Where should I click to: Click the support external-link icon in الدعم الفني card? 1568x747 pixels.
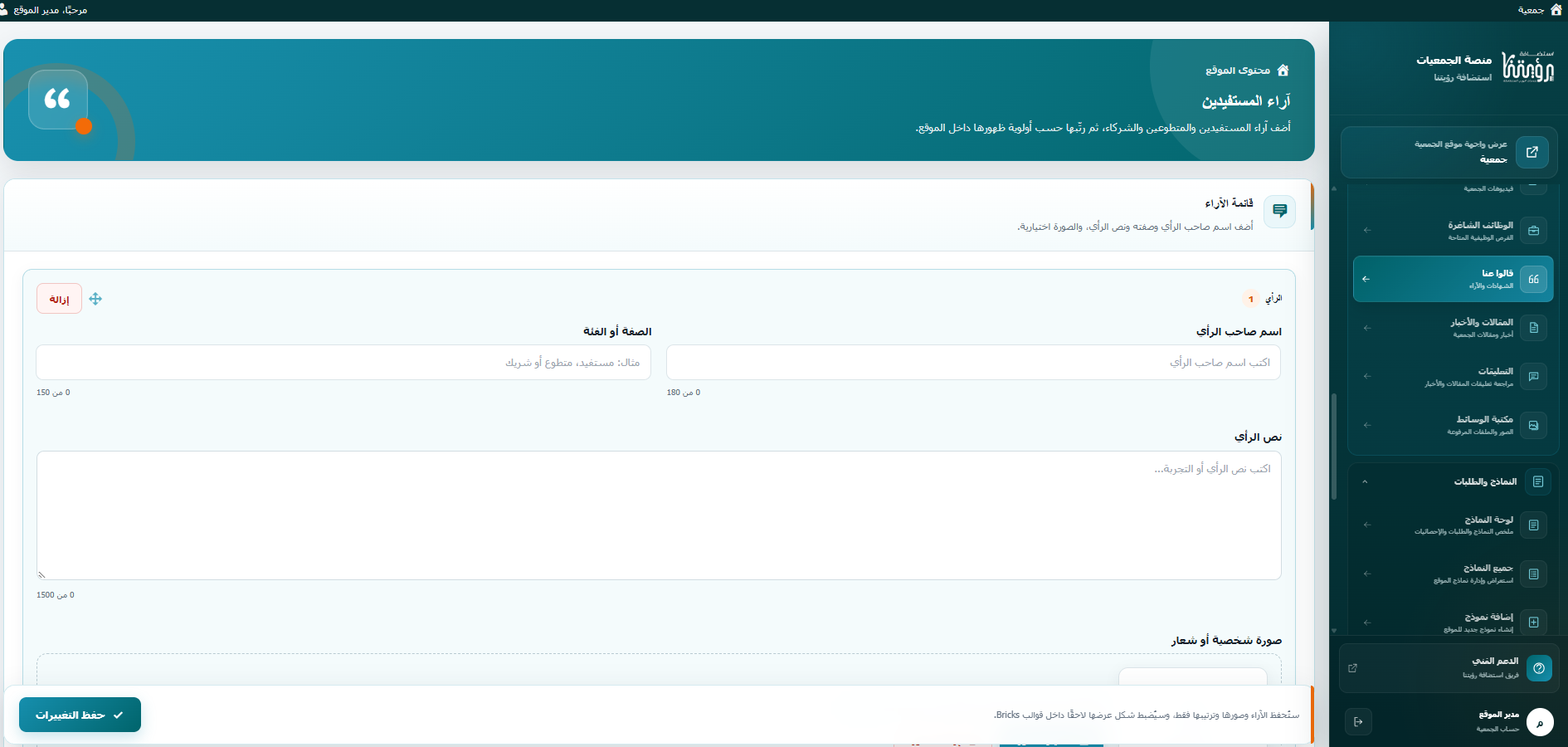(x=1352, y=668)
